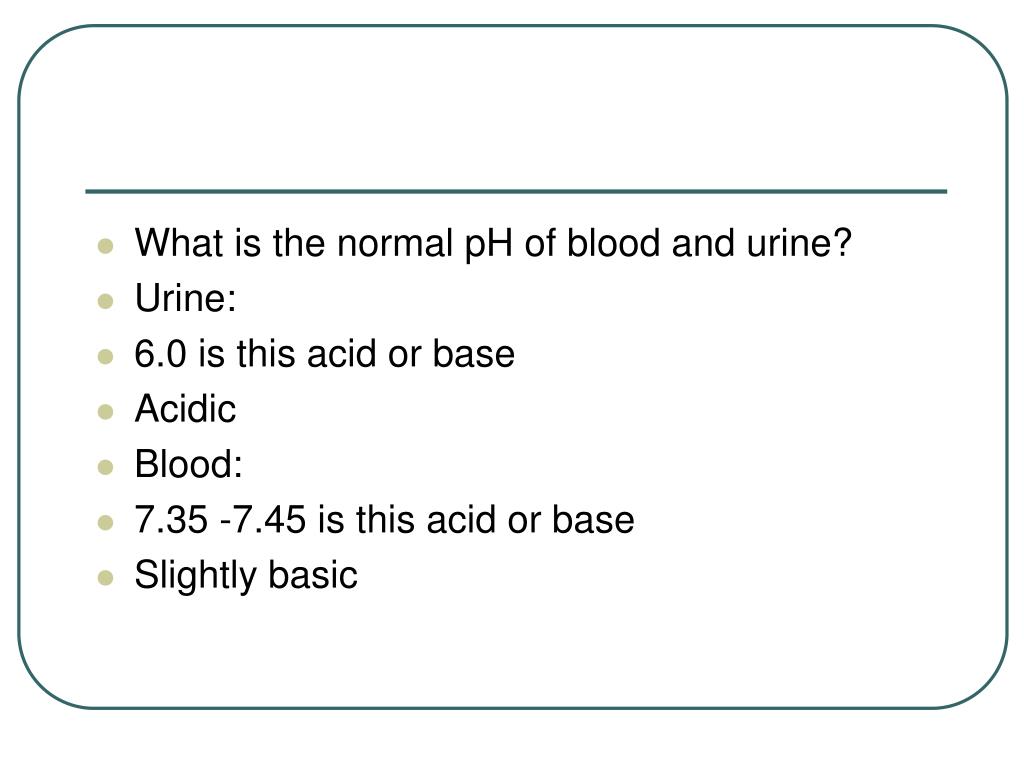
Task: Select the 'Urine:' bullet text
Action: [x=185, y=298]
